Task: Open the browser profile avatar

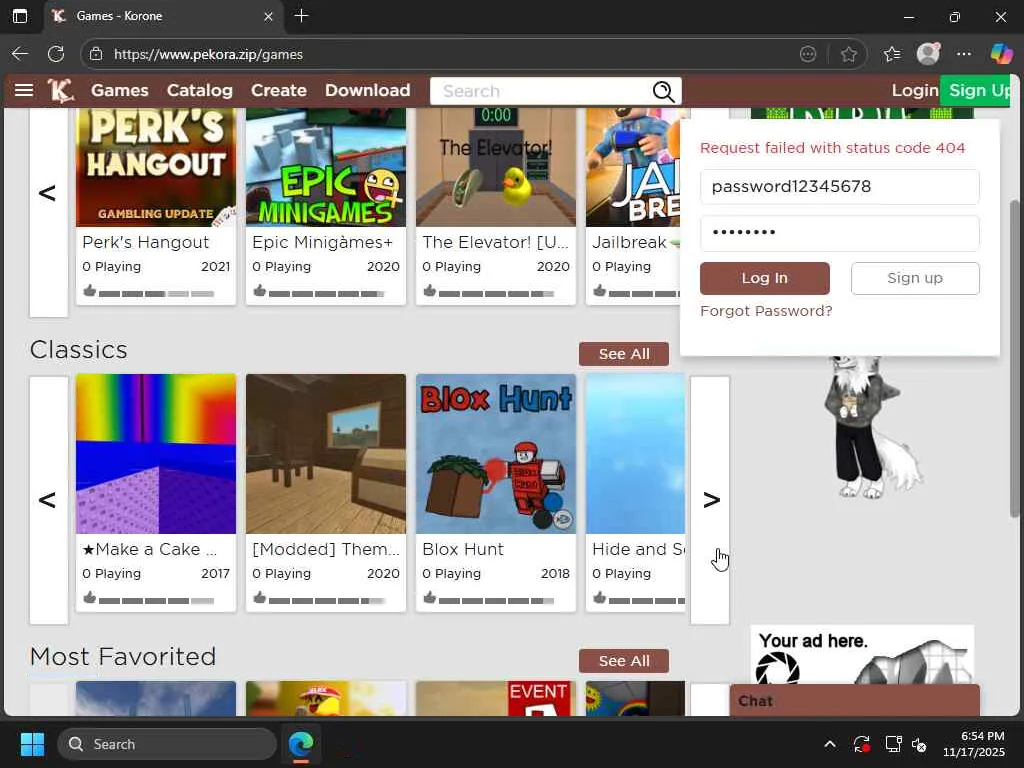Action: (928, 54)
